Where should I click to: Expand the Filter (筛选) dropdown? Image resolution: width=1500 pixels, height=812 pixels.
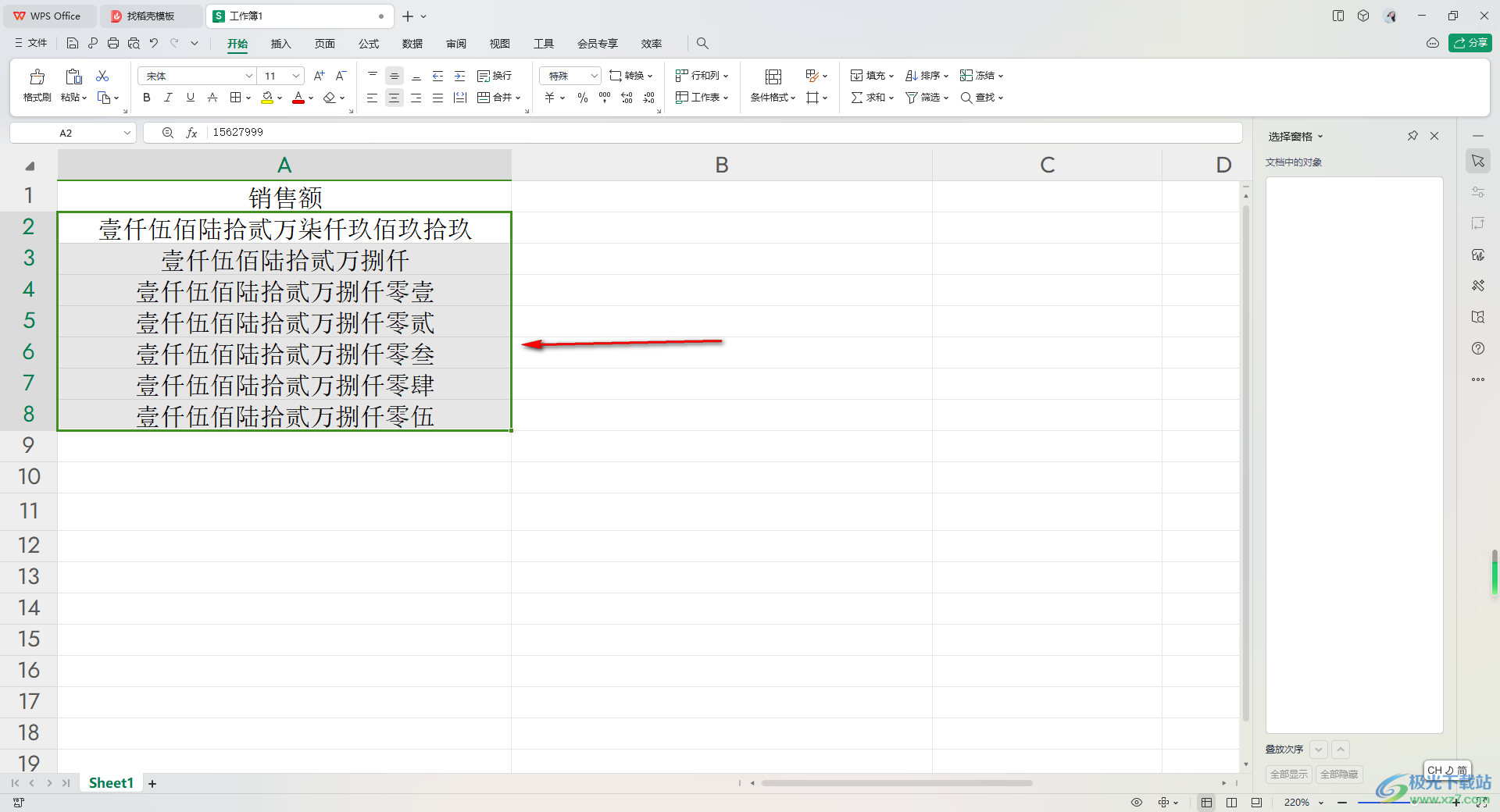pos(946,98)
